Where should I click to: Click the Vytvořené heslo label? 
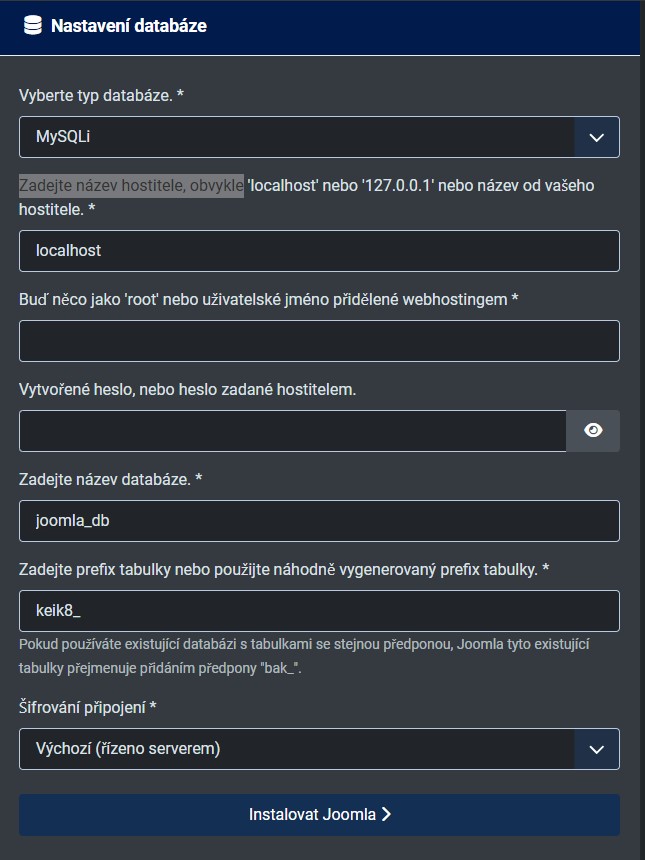click(187, 389)
